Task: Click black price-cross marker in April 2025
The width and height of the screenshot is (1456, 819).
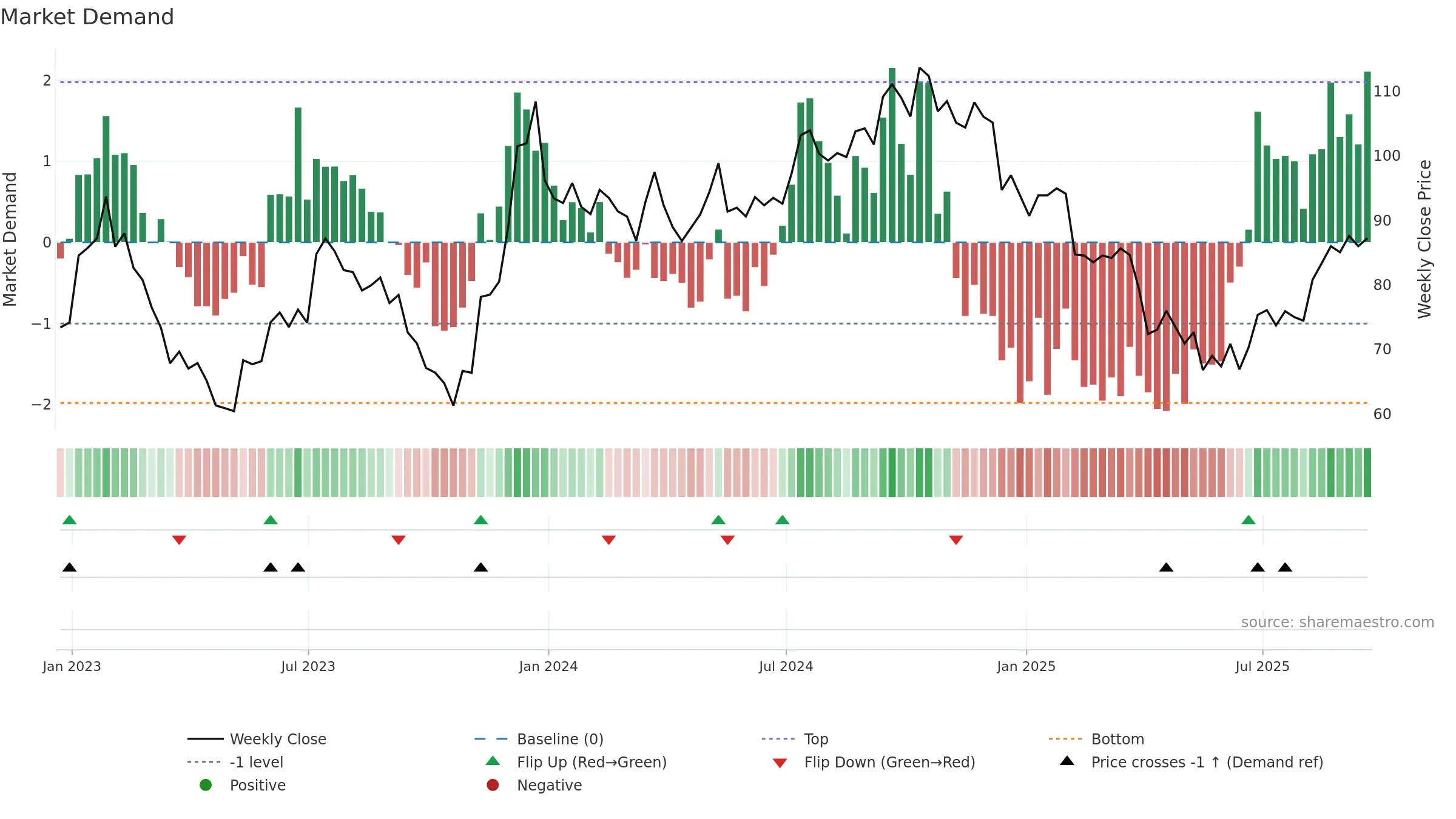Action: pyautogui.click(x=1166, y=567)
